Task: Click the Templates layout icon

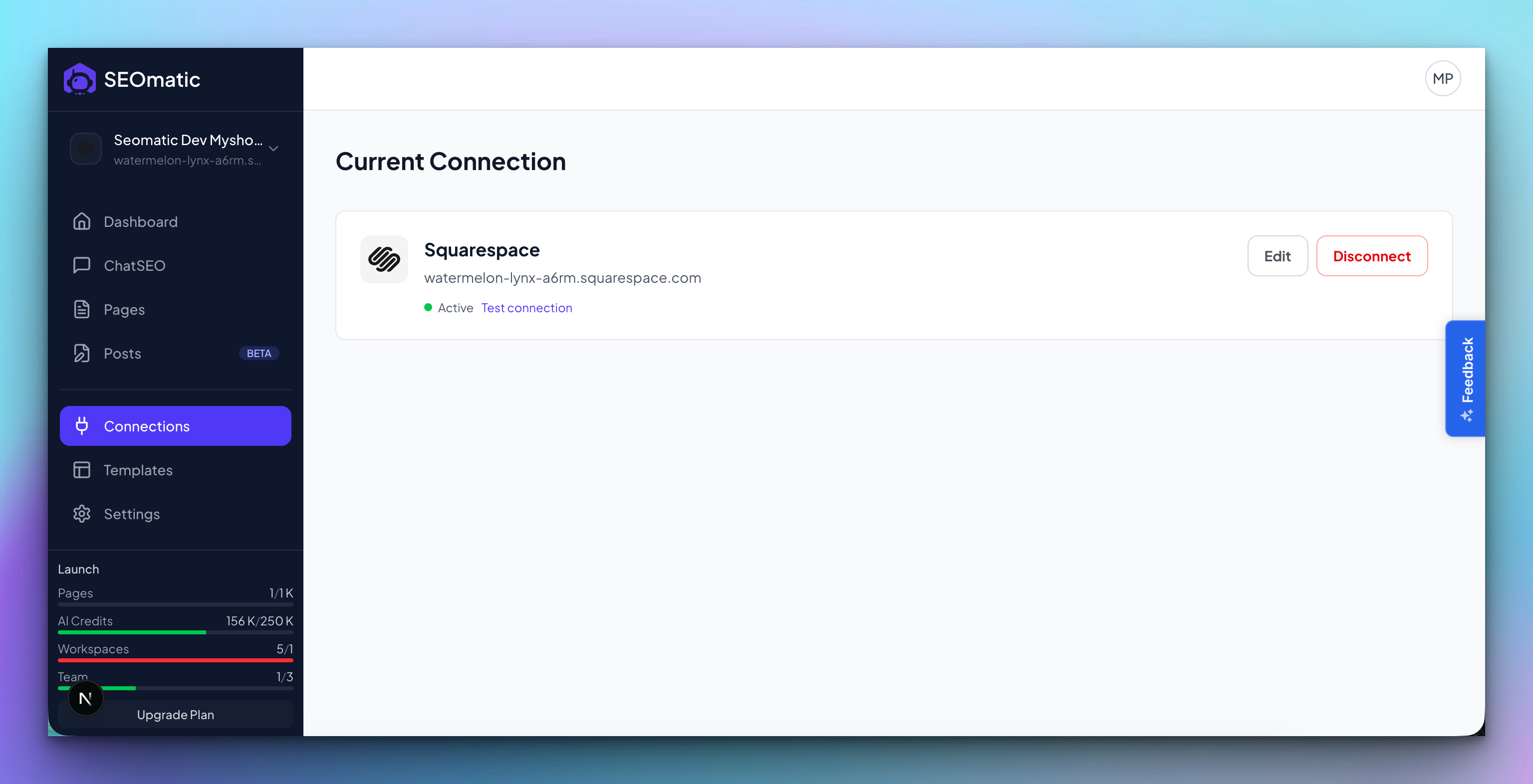Action: tap(81, 470)
